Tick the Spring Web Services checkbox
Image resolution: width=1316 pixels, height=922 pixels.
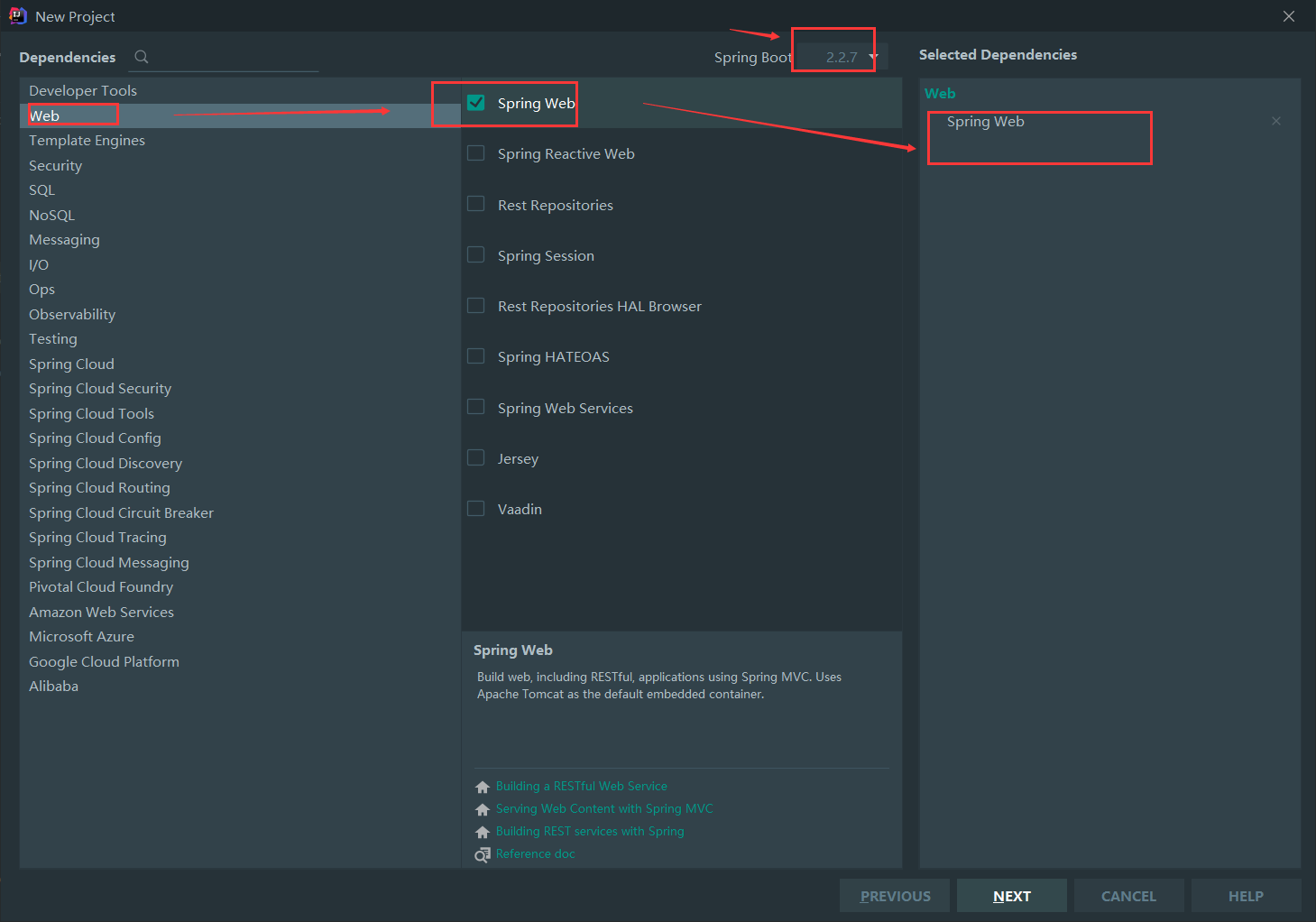click(476, 408)
